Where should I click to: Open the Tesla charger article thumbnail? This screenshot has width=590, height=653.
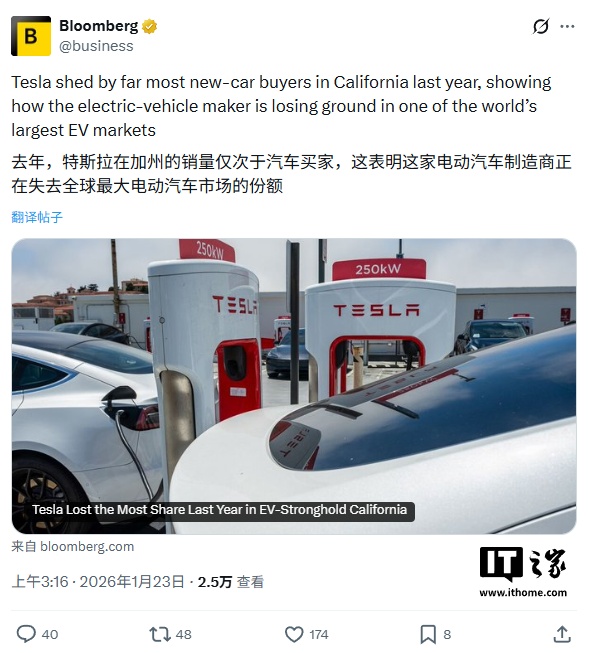tap(294, 386)
